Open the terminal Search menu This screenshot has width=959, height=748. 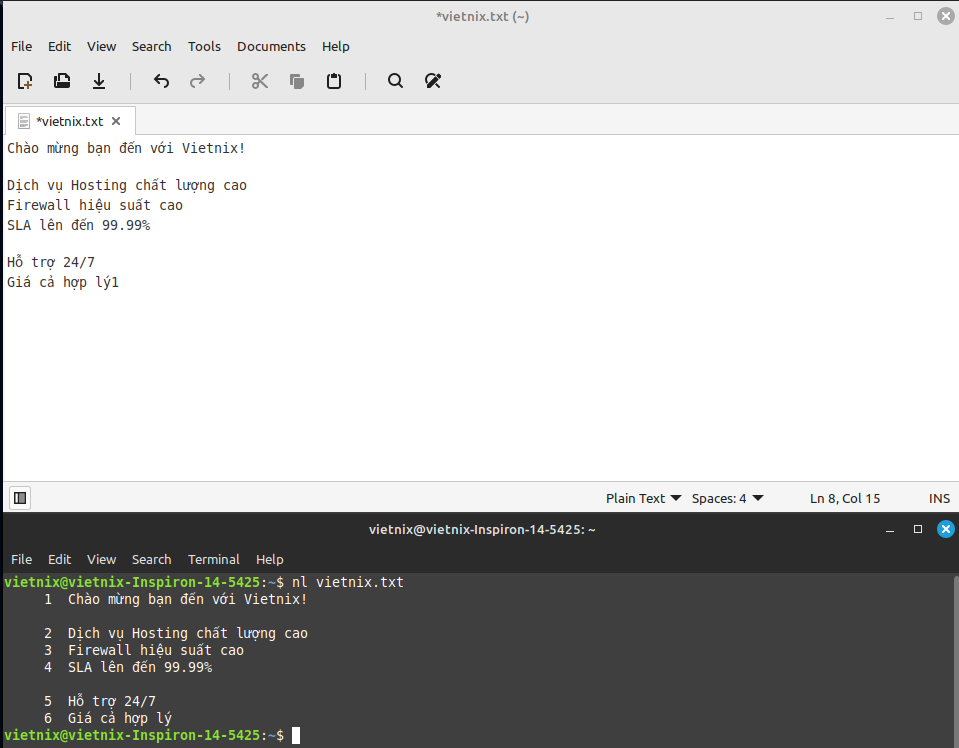click(x=152, y=560)
